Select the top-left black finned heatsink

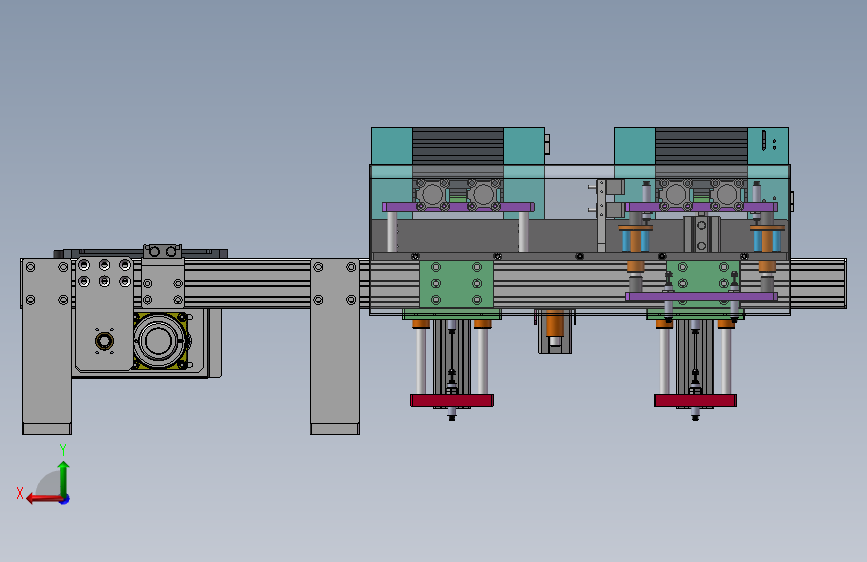(x=458, y=146)
